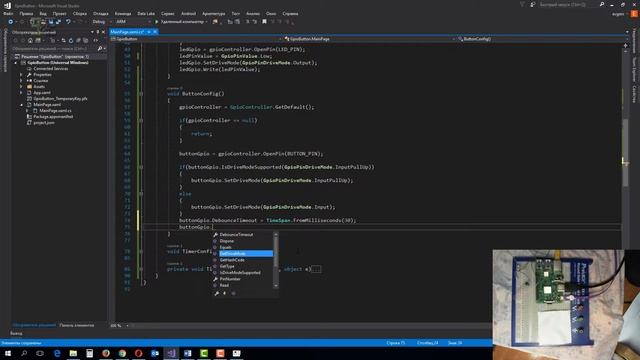
Task: Toggle IntelliSense properties filter wrench icon
Action: point(217,293)
